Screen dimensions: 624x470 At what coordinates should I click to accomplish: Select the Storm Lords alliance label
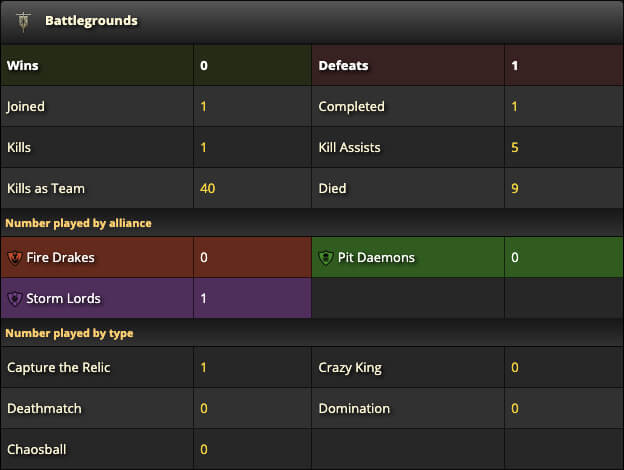click(x=63, y=298)
